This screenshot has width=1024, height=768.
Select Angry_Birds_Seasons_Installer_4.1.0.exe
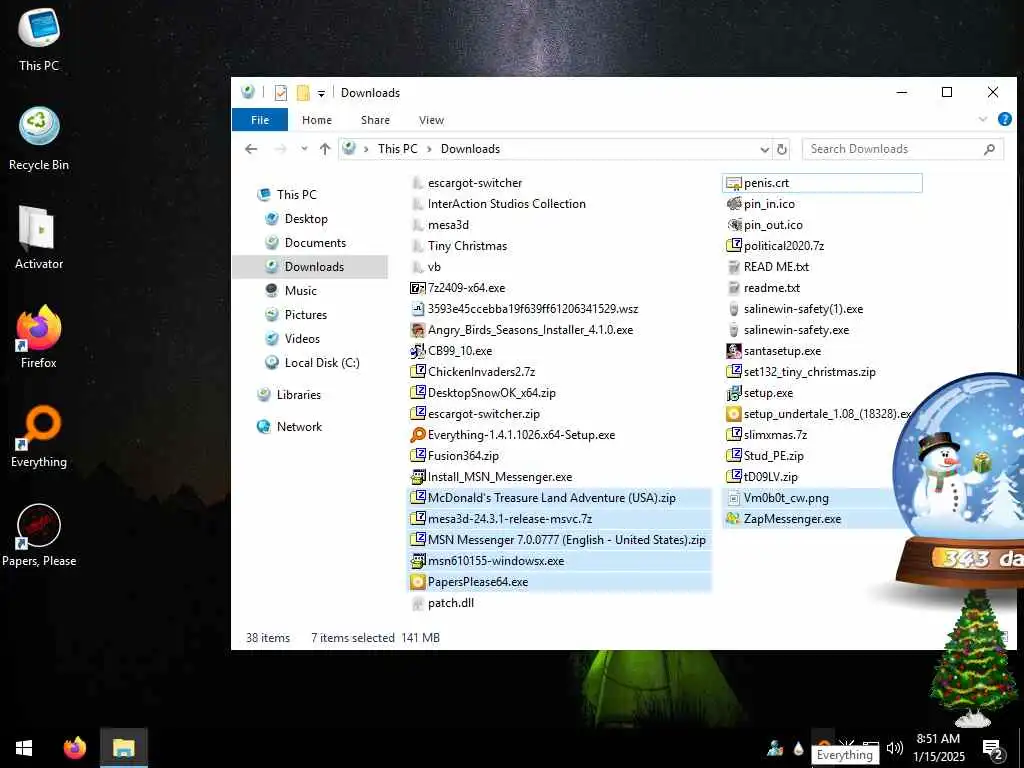click(x=530, y=330)
